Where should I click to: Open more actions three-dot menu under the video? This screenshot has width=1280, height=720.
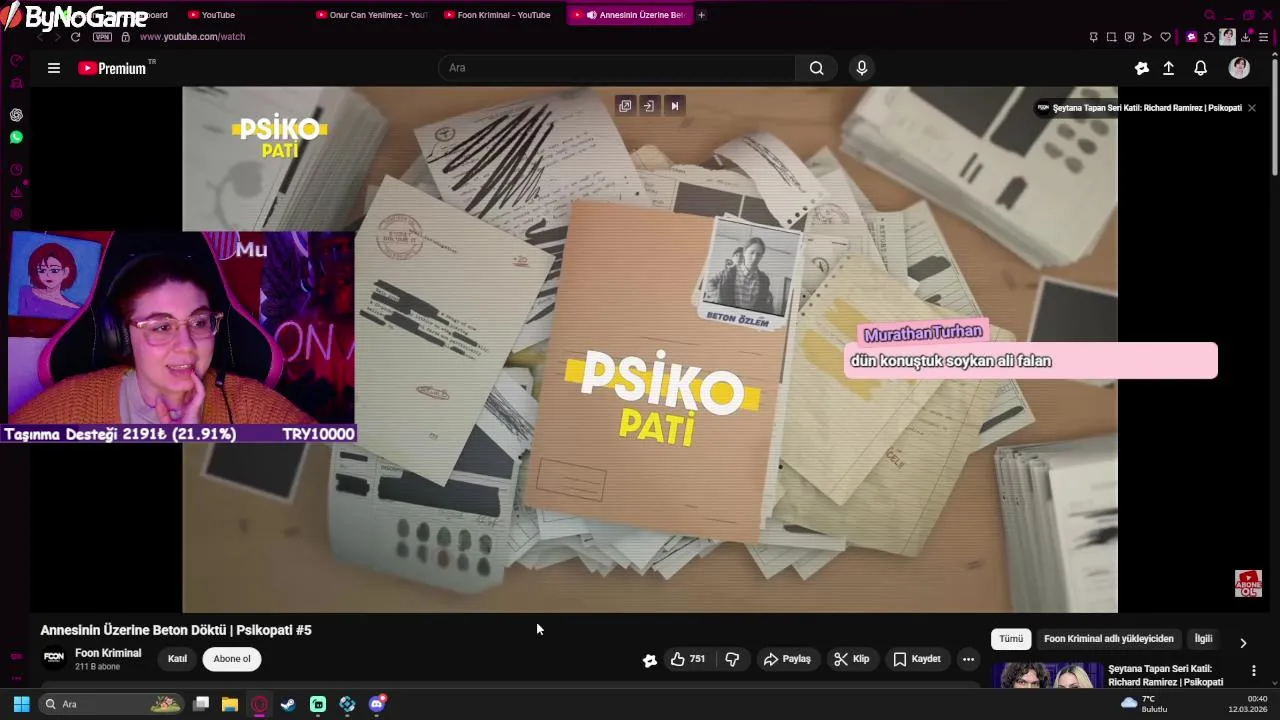click(968, 659)
